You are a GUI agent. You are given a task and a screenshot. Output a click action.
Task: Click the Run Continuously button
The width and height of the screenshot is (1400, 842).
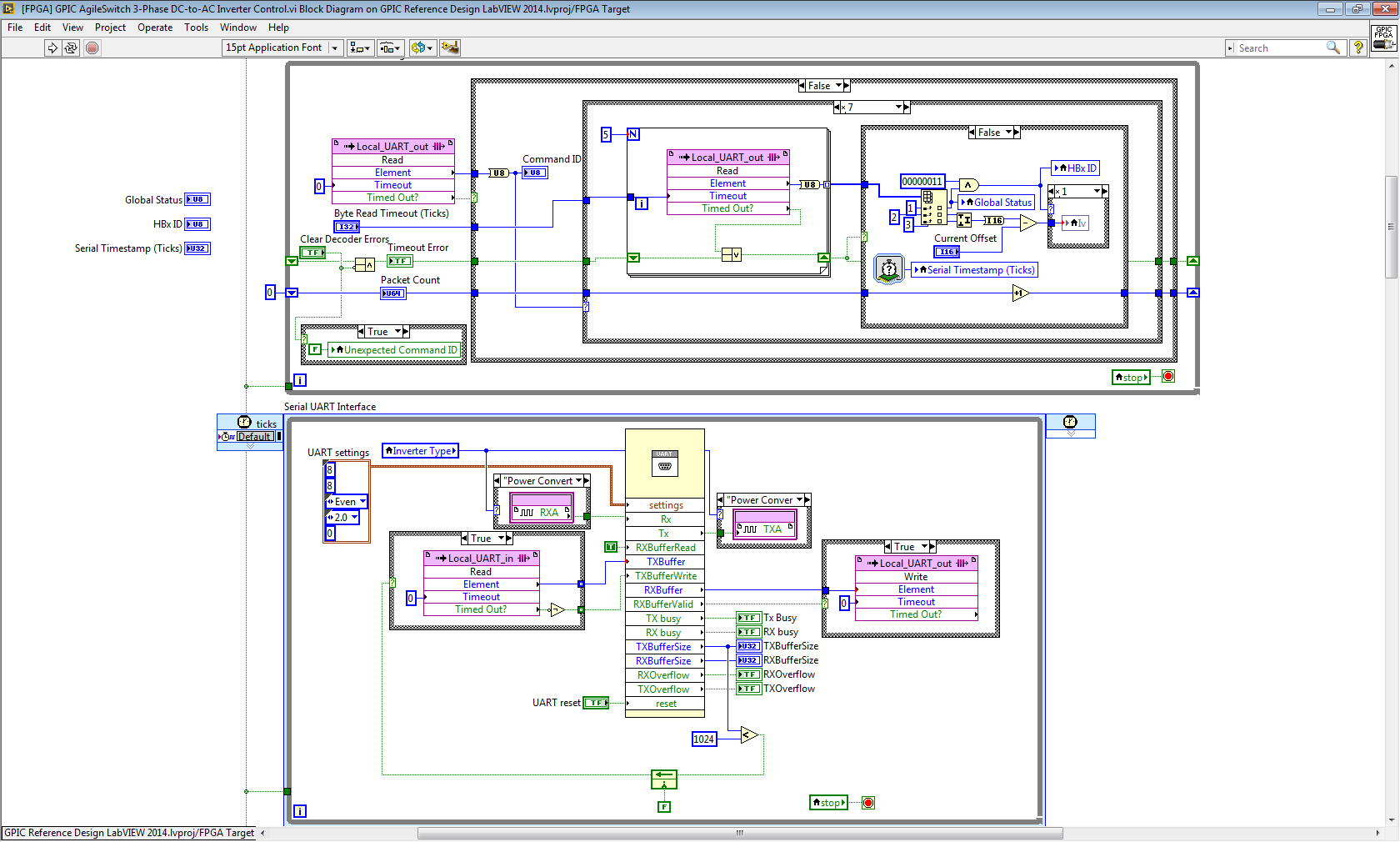pos(71,48)
